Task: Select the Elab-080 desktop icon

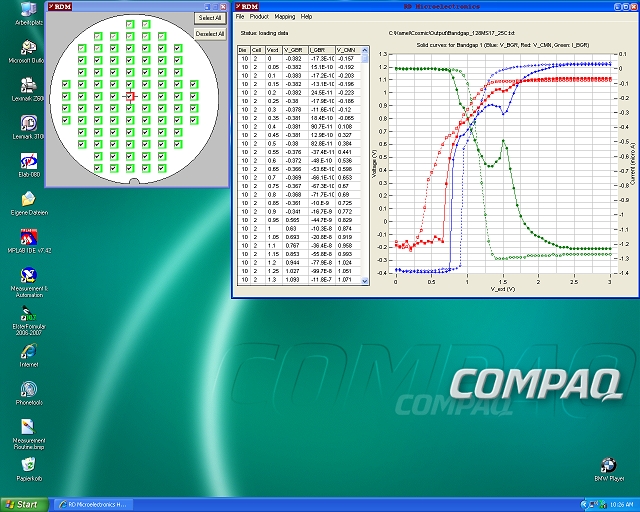Action: tap(28, 162)
